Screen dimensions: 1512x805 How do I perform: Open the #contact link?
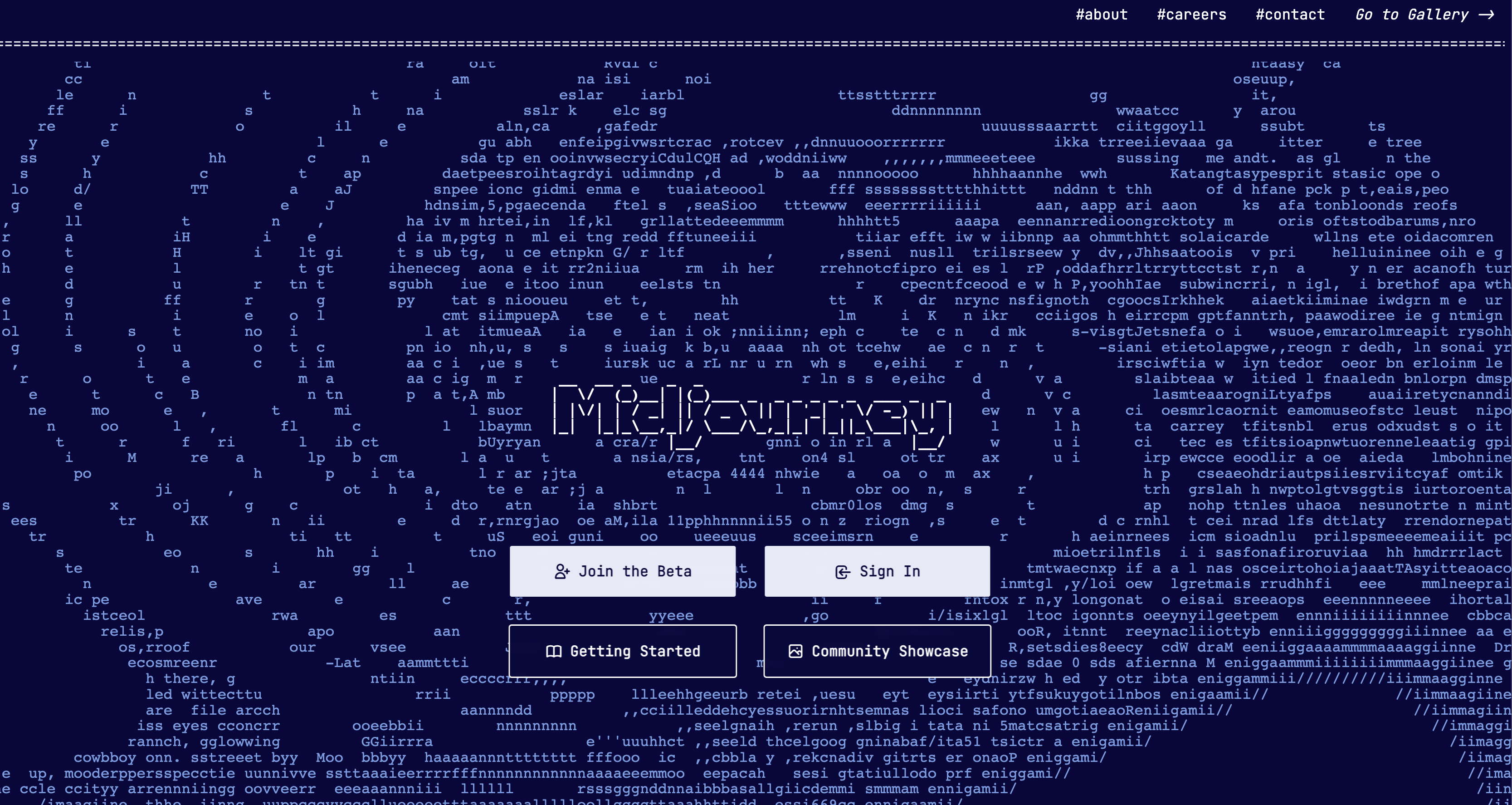click(1290, 15)
